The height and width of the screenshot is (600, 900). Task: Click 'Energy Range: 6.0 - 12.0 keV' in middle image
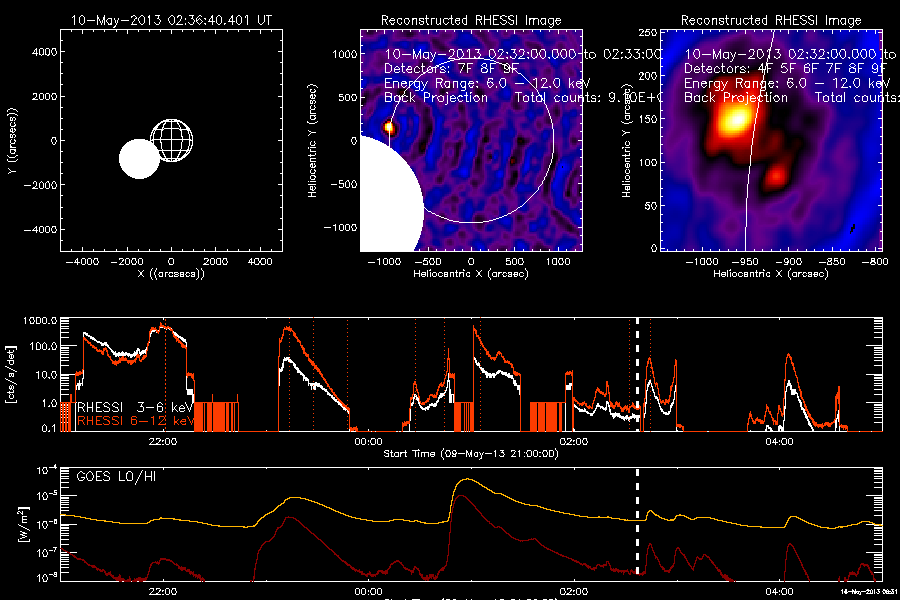pyautogui.click(x=487, y=83)
